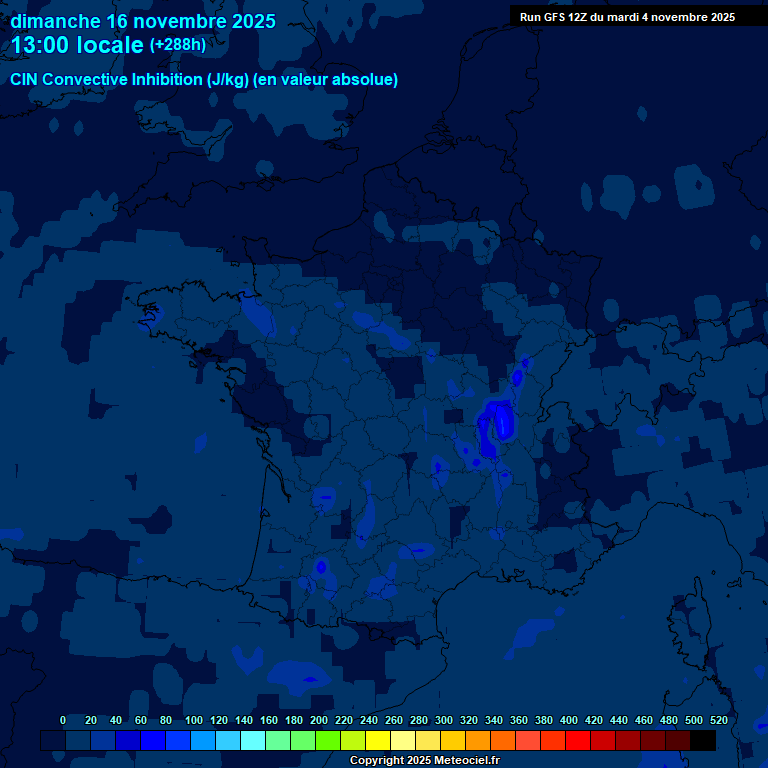Image resolution: width=768 pixels, height=768 pixels.
Task: Open the Copyright 2025 Meteociel.fr link
Action: (x=424, y=761)
